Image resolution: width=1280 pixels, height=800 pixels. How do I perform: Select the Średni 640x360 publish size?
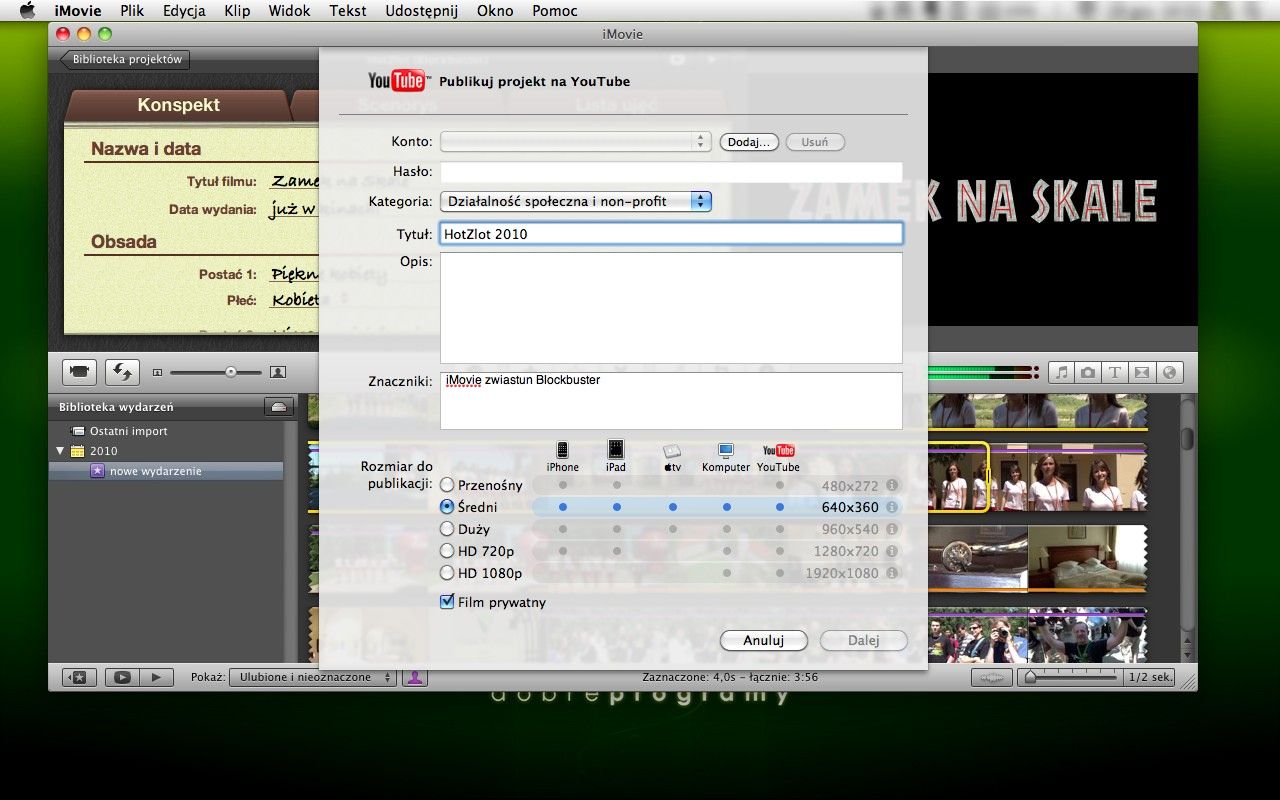pos(447,507)
